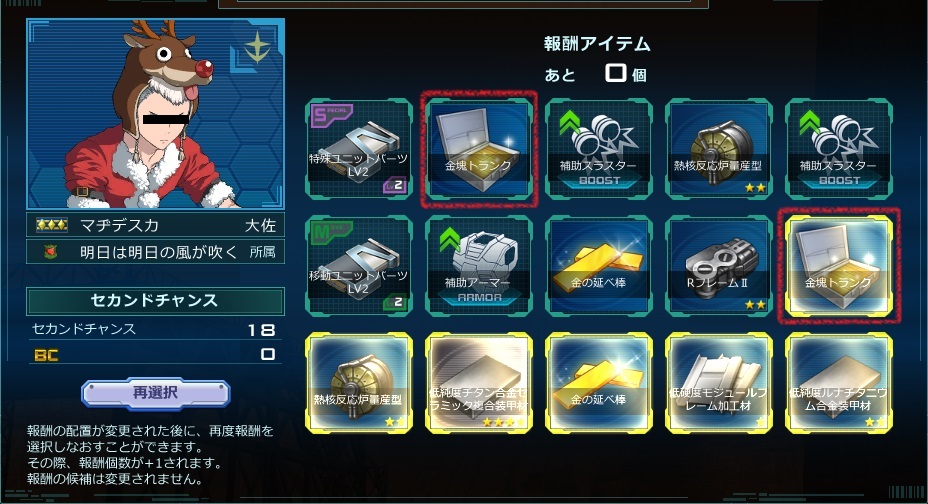Click the red-outlined 金塊トランク in top row

pos(479,149)
